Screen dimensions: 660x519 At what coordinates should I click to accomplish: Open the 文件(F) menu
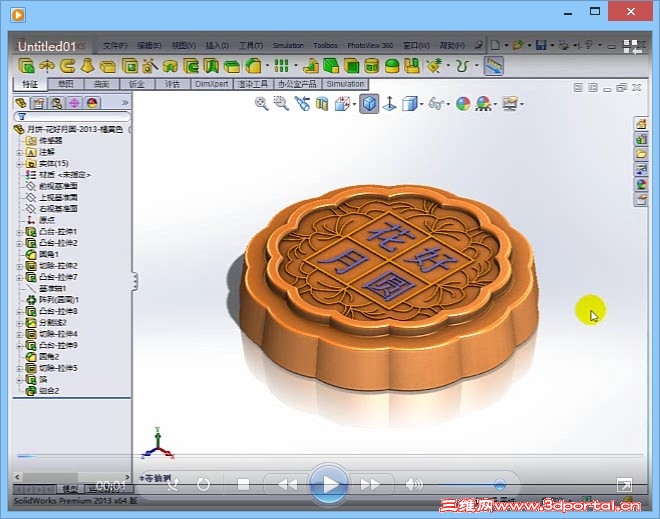(x=115, y=45)
